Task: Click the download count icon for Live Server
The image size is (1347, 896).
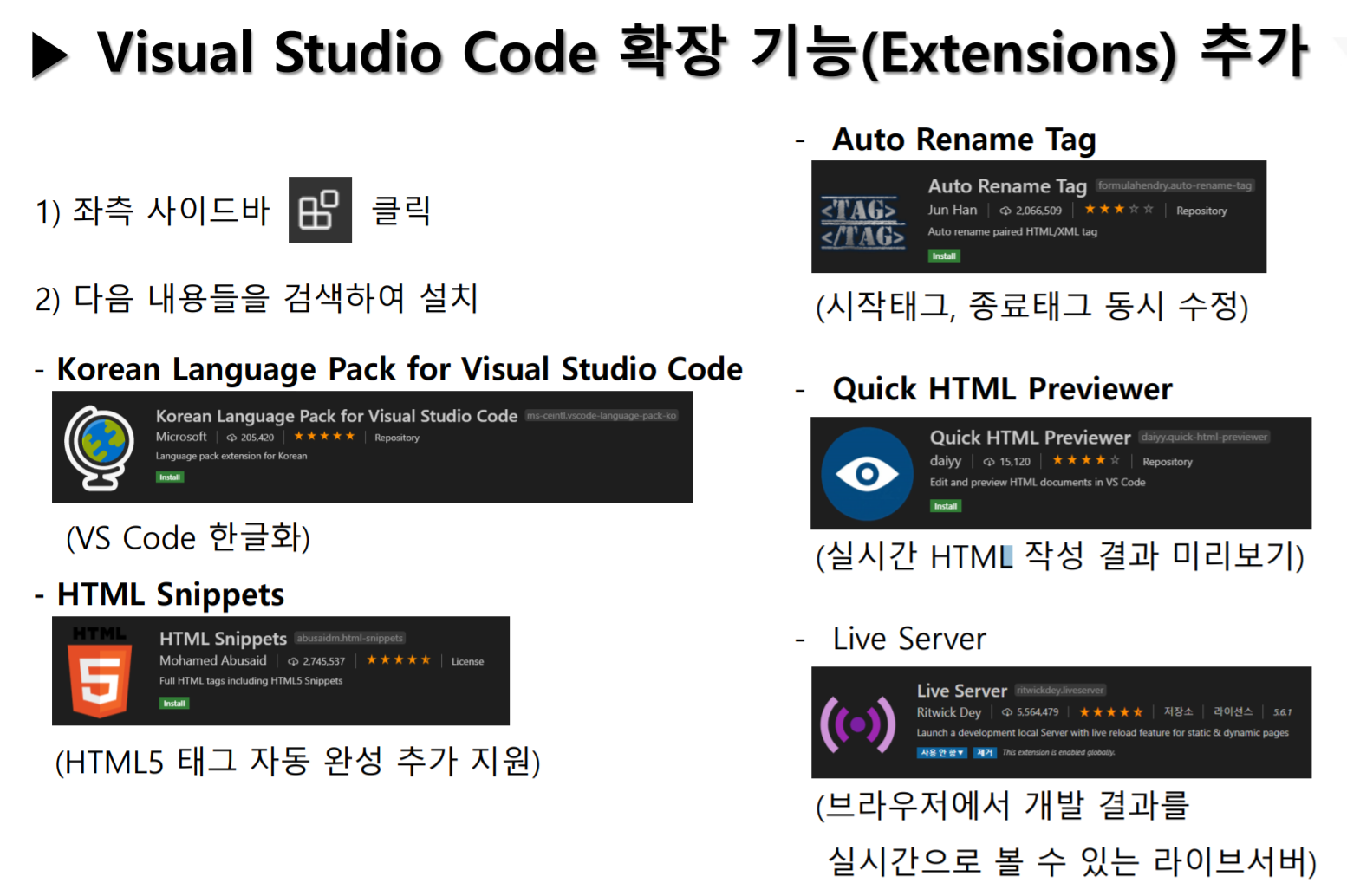Action: pyautogui.click(x=1007, y=712)
